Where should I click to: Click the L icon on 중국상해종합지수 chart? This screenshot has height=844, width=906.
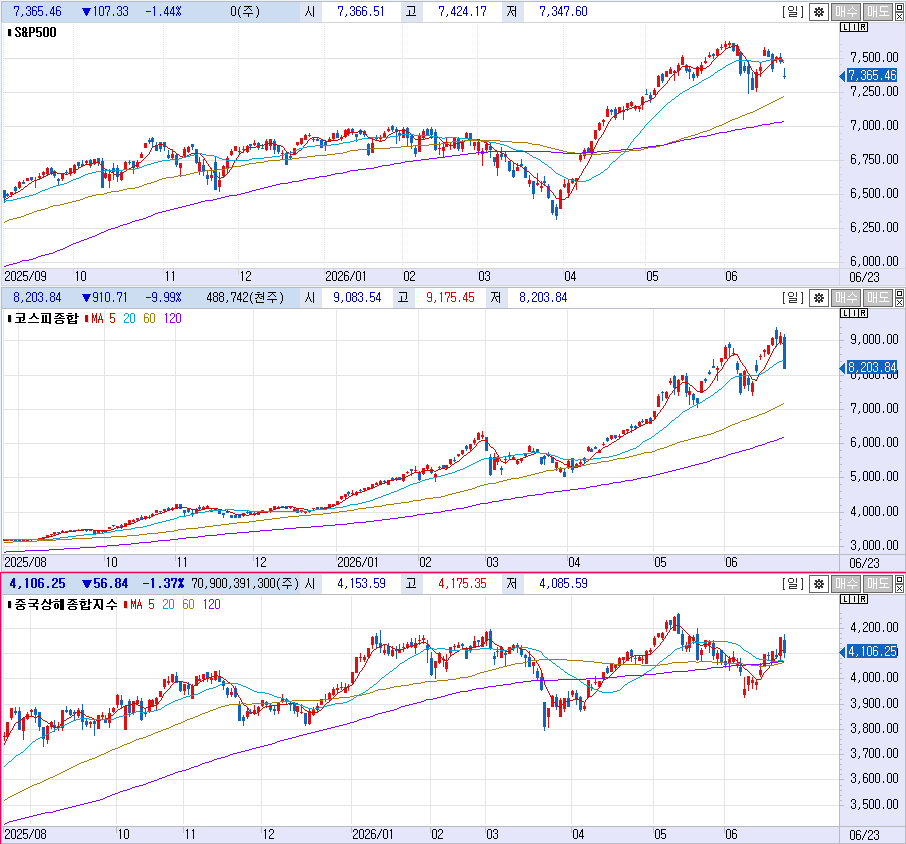[845, 599]
